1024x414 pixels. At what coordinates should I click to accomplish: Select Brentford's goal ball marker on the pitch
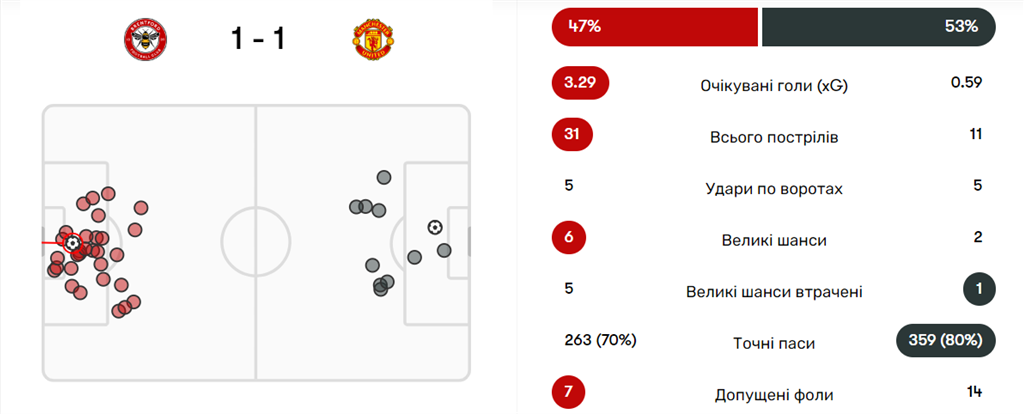pyautogui.click(x=72, y=242)
